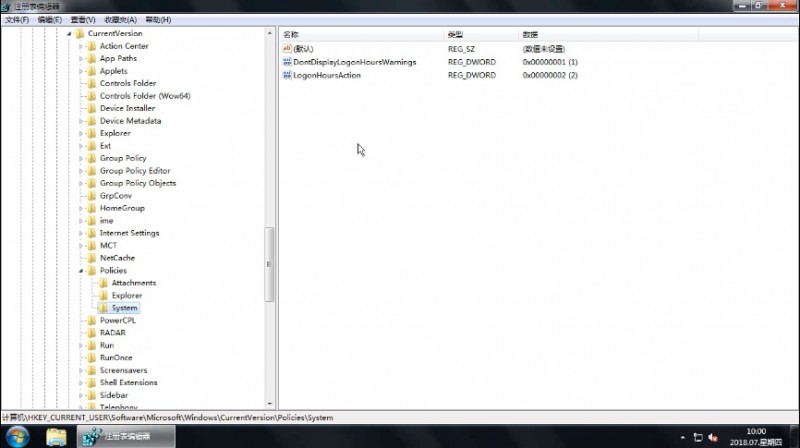This screenshot has height=448, width=800.
Task: Click the Run folder icon
Action: [92, 345]
